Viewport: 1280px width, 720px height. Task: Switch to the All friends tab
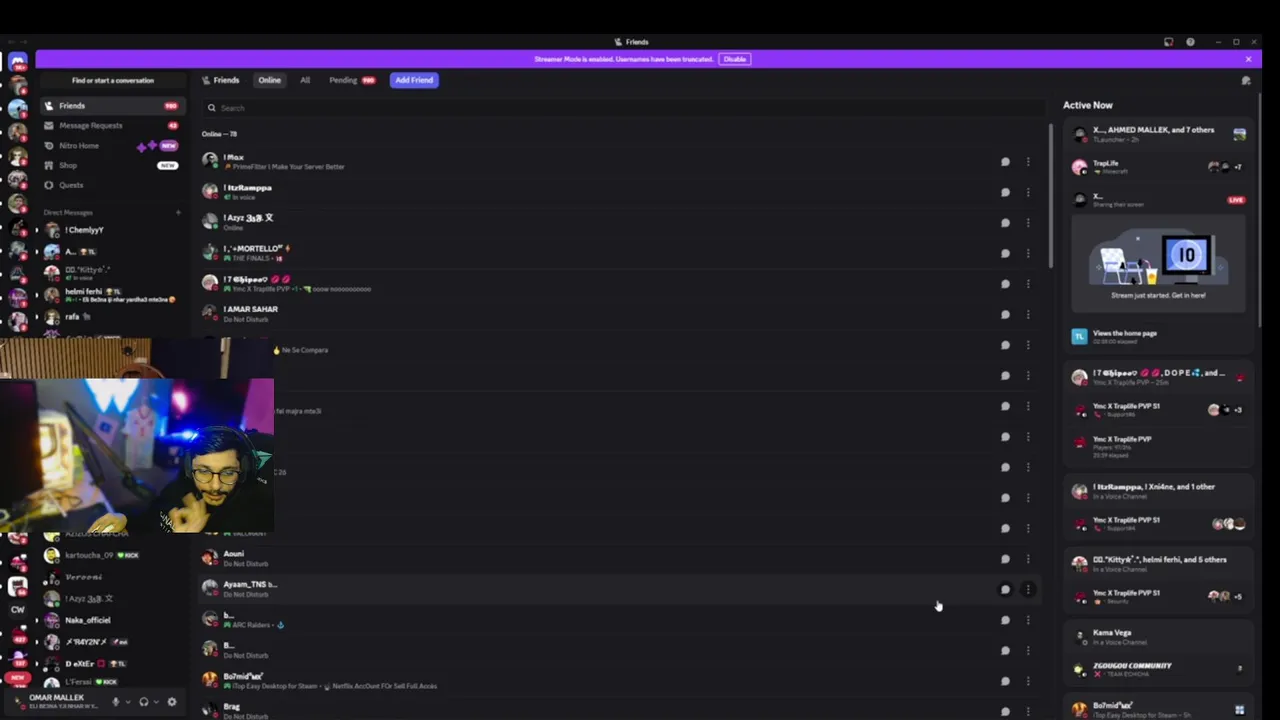(305, 80)
